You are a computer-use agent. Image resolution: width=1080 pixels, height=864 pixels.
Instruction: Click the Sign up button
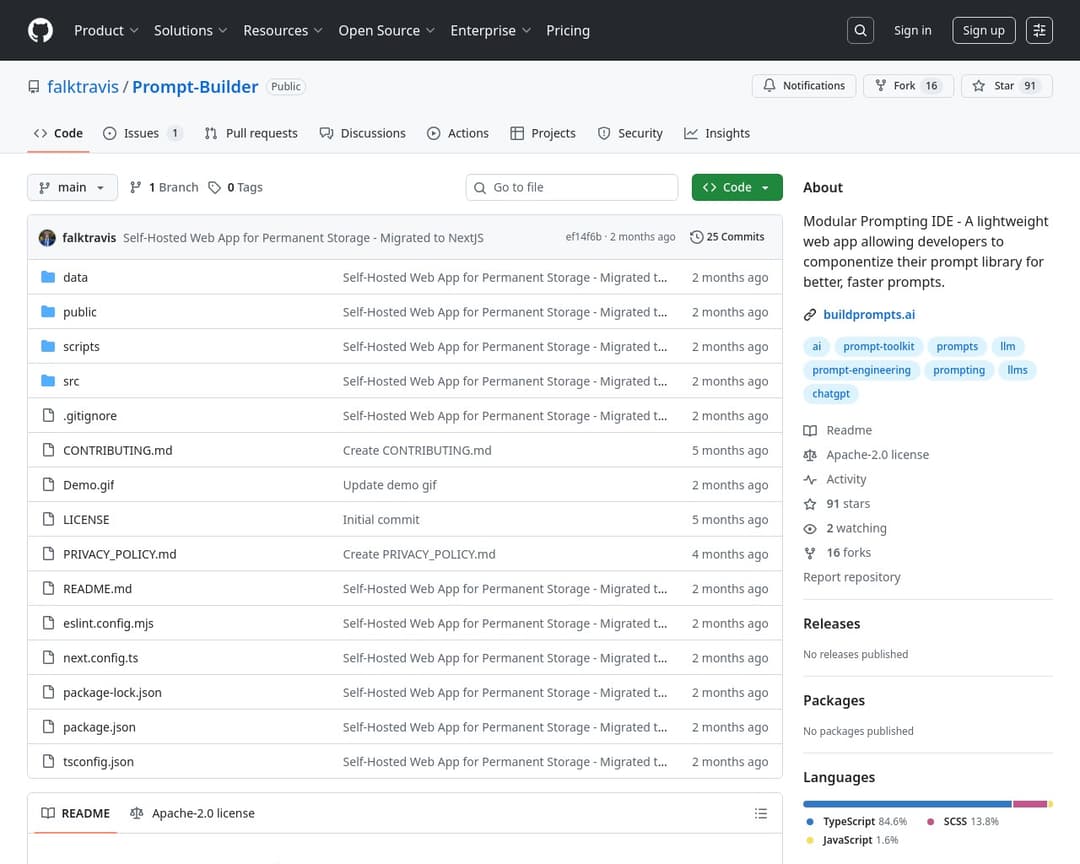tap(983, 30)
